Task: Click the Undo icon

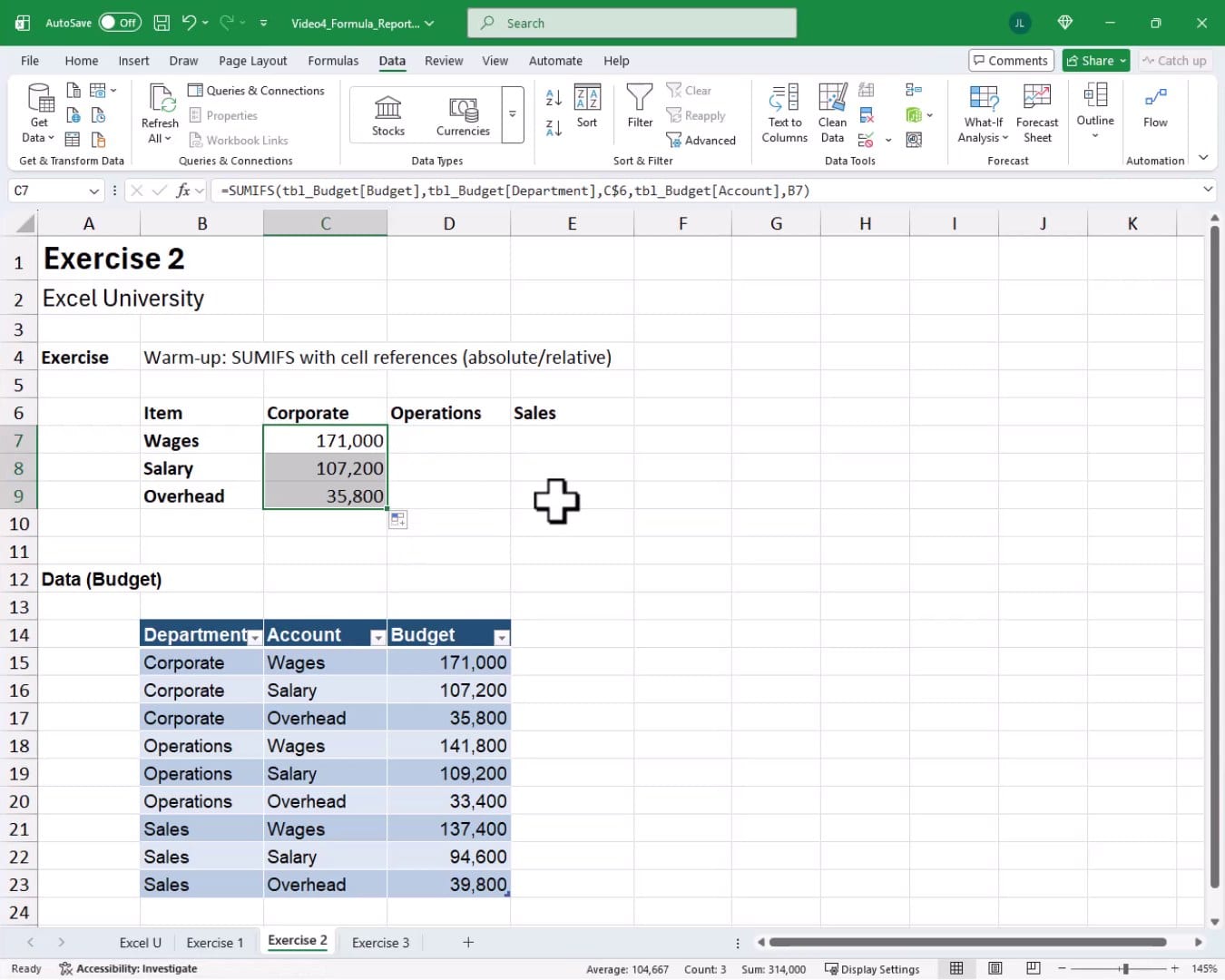Action: tap(189, 24)
